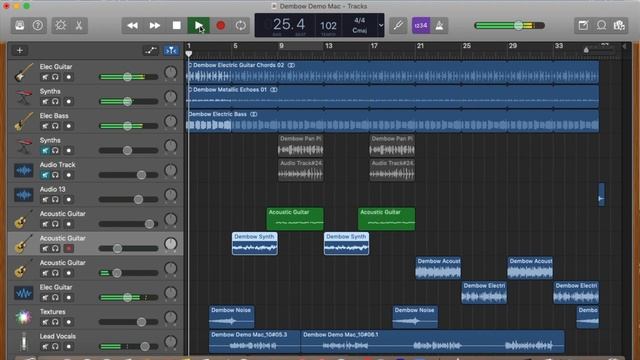The image size is (640, 360).
Task: Disable record enable on selected Acoustic Guitar
Action: pyautogui.click(x=69, y=249)
